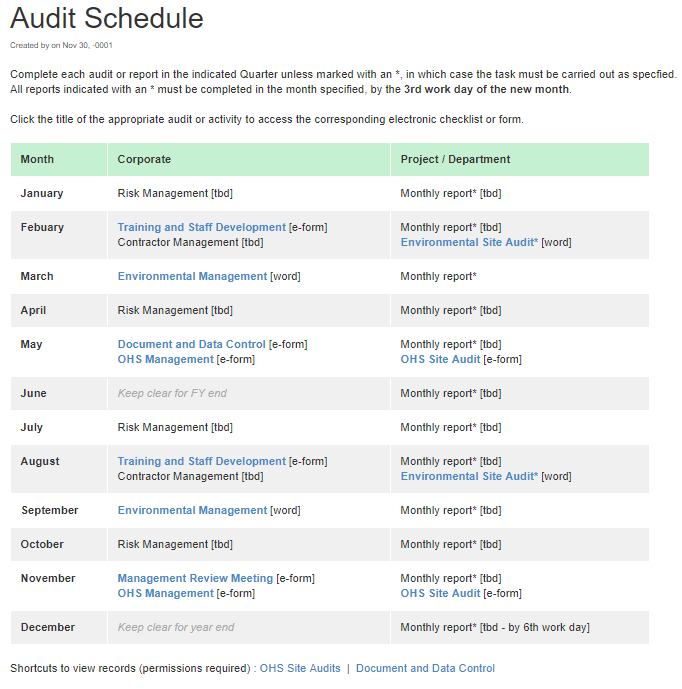This screenshot has width=682, height=689.
Task: Click Document and Data Control in May row
Action: (x=191, y=344)
